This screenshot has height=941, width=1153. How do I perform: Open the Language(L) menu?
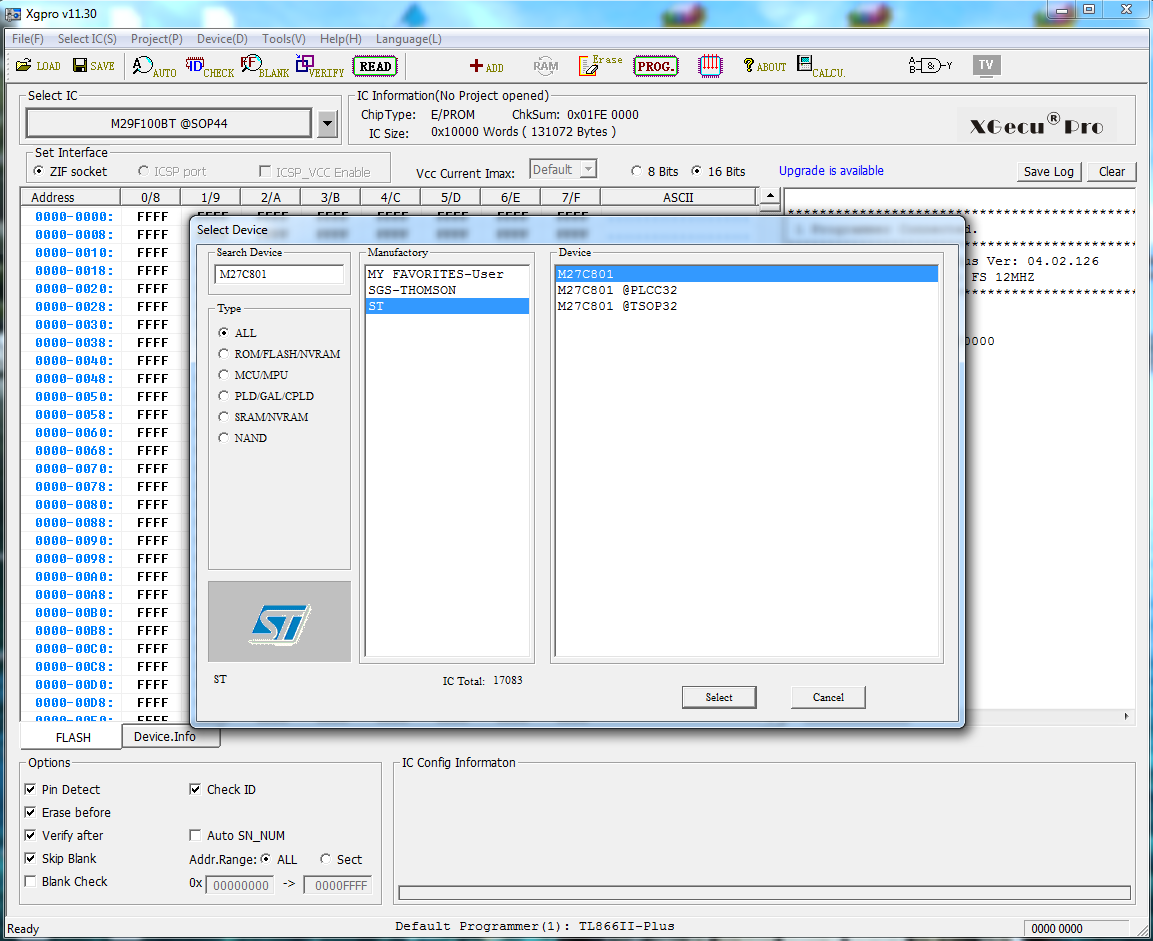(x=409, y=39)
